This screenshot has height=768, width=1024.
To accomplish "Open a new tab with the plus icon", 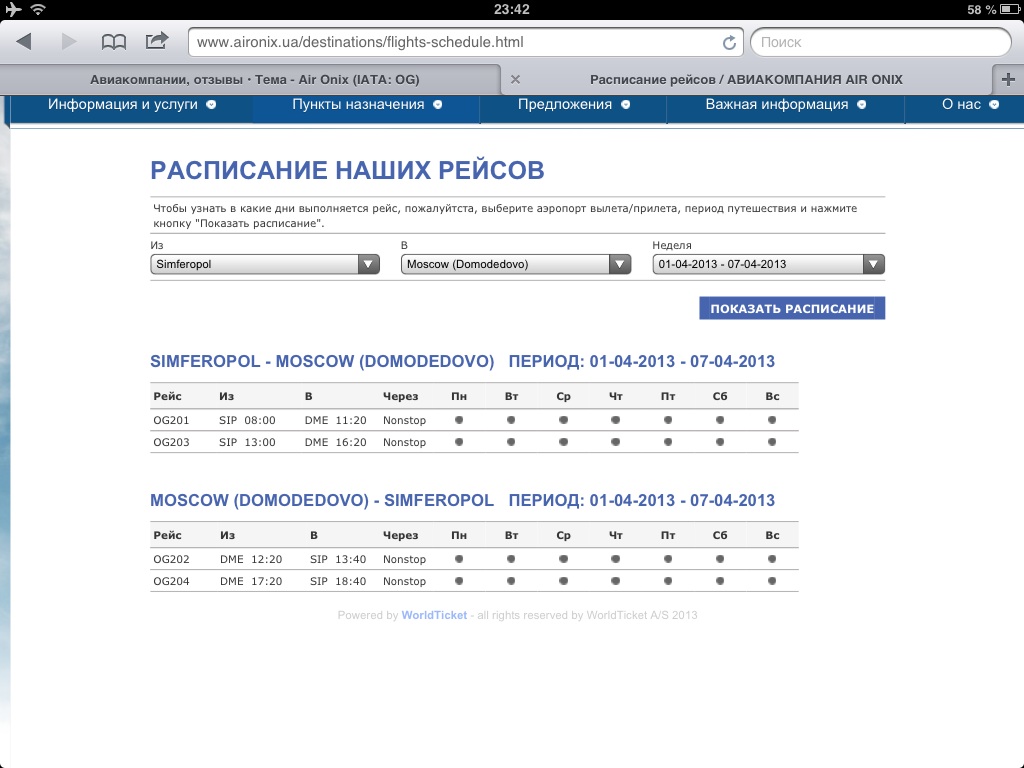I will pyautogui.click(x=1007, y=80).
